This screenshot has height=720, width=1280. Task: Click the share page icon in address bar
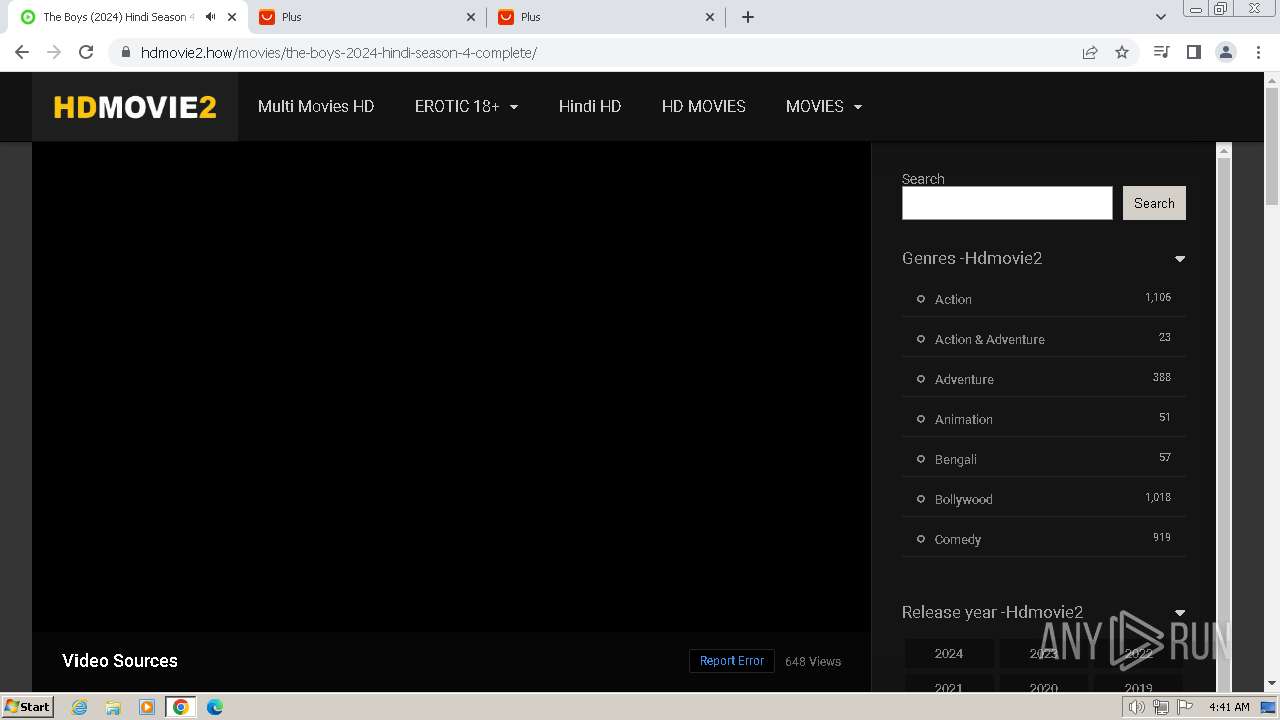[x=1090, y=52]
